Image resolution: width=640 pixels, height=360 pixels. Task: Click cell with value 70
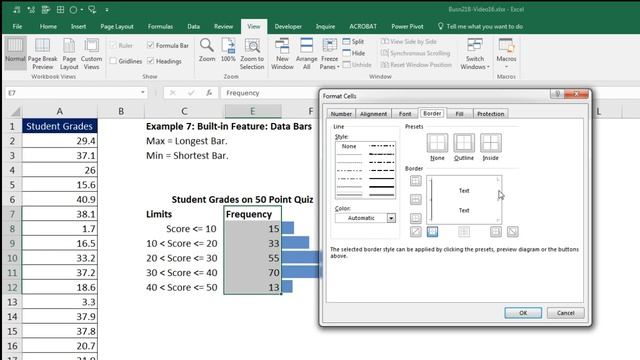253,272
